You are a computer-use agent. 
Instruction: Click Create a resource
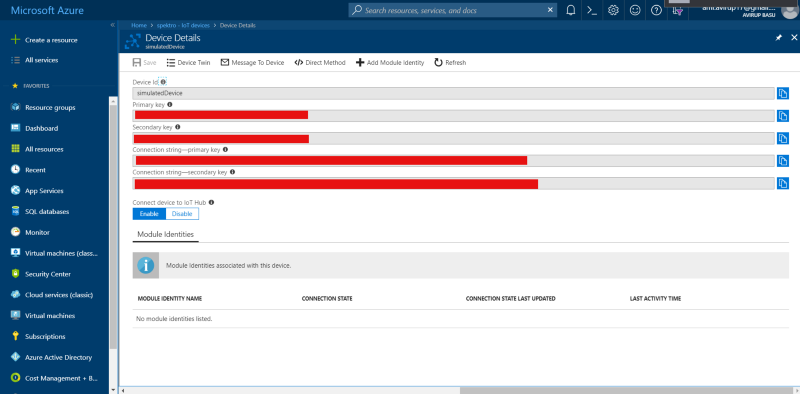click(44, 40)
